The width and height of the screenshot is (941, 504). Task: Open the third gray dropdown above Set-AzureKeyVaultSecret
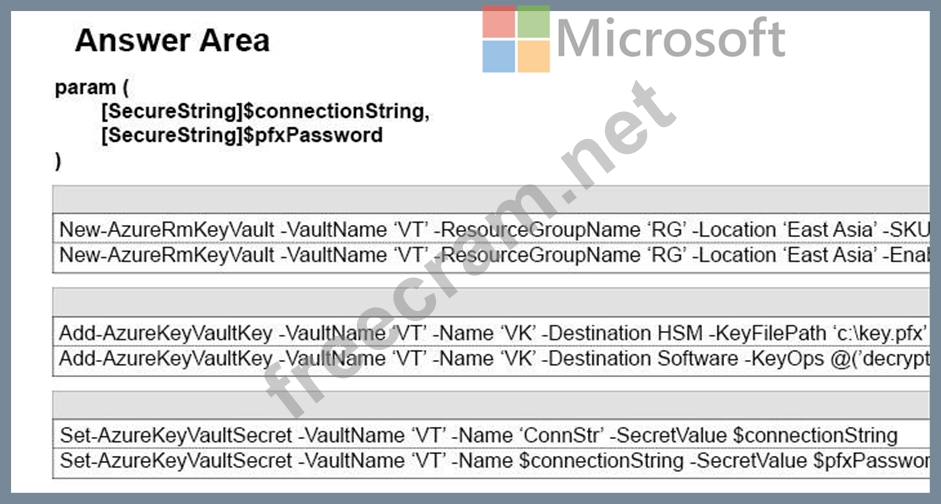point(492,405)
